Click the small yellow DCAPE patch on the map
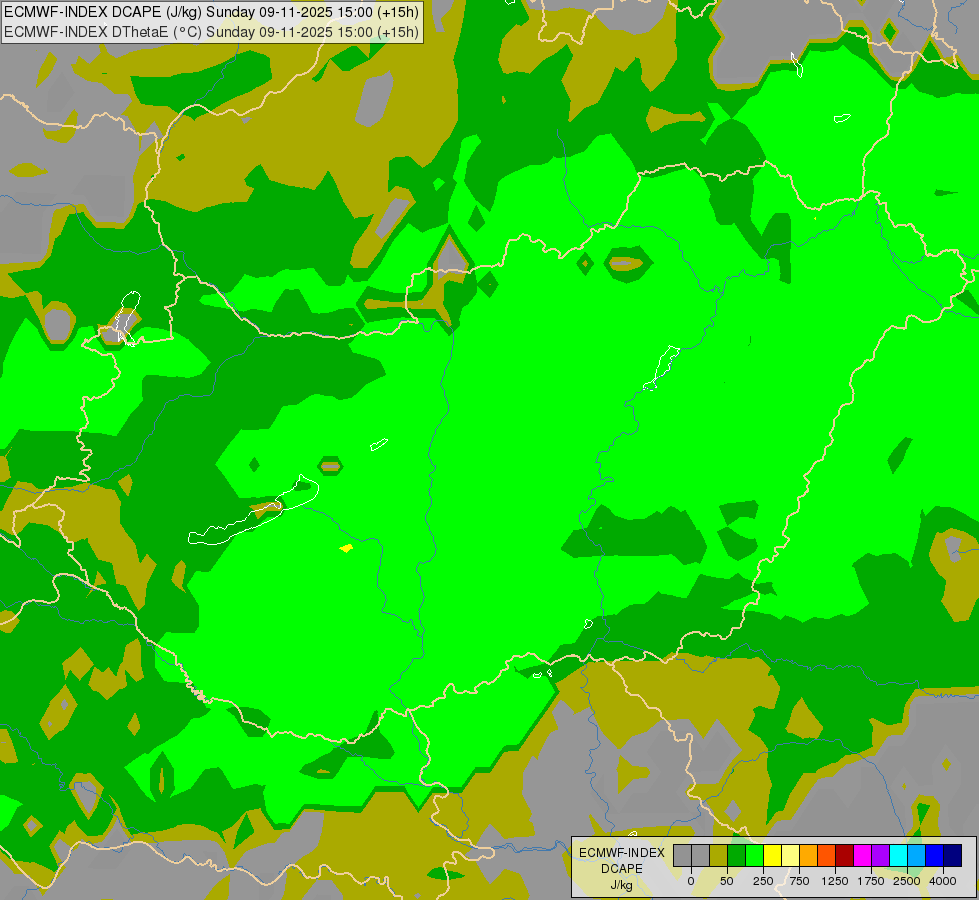This screenshot has height=900, width=979. (347, 548)
